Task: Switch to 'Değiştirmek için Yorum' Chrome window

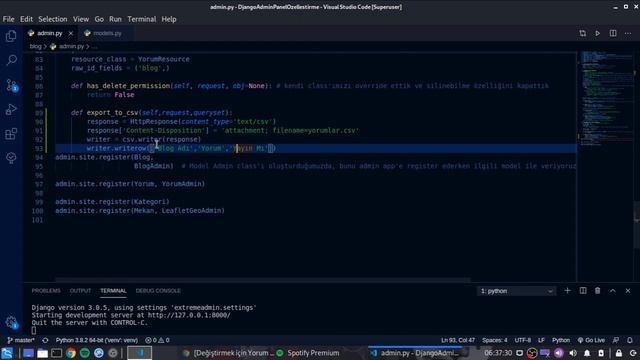Action: [228, 353]
